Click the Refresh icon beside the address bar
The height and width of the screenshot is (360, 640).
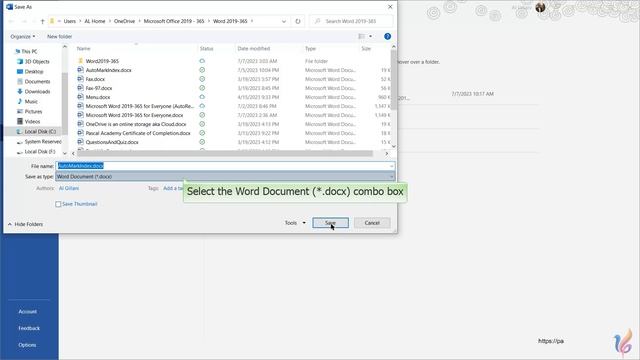[x=298, y=21]
